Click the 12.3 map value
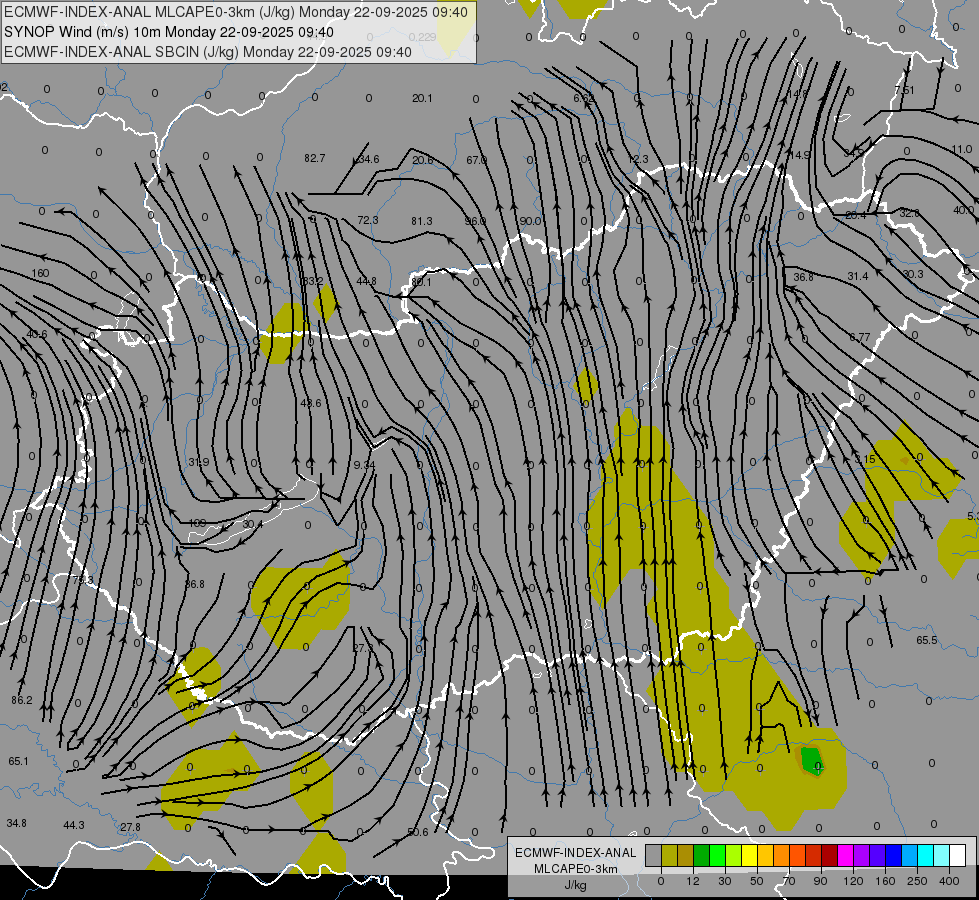Image resolution: width=979 pixels, height=900 pixels. coord(637,160)
